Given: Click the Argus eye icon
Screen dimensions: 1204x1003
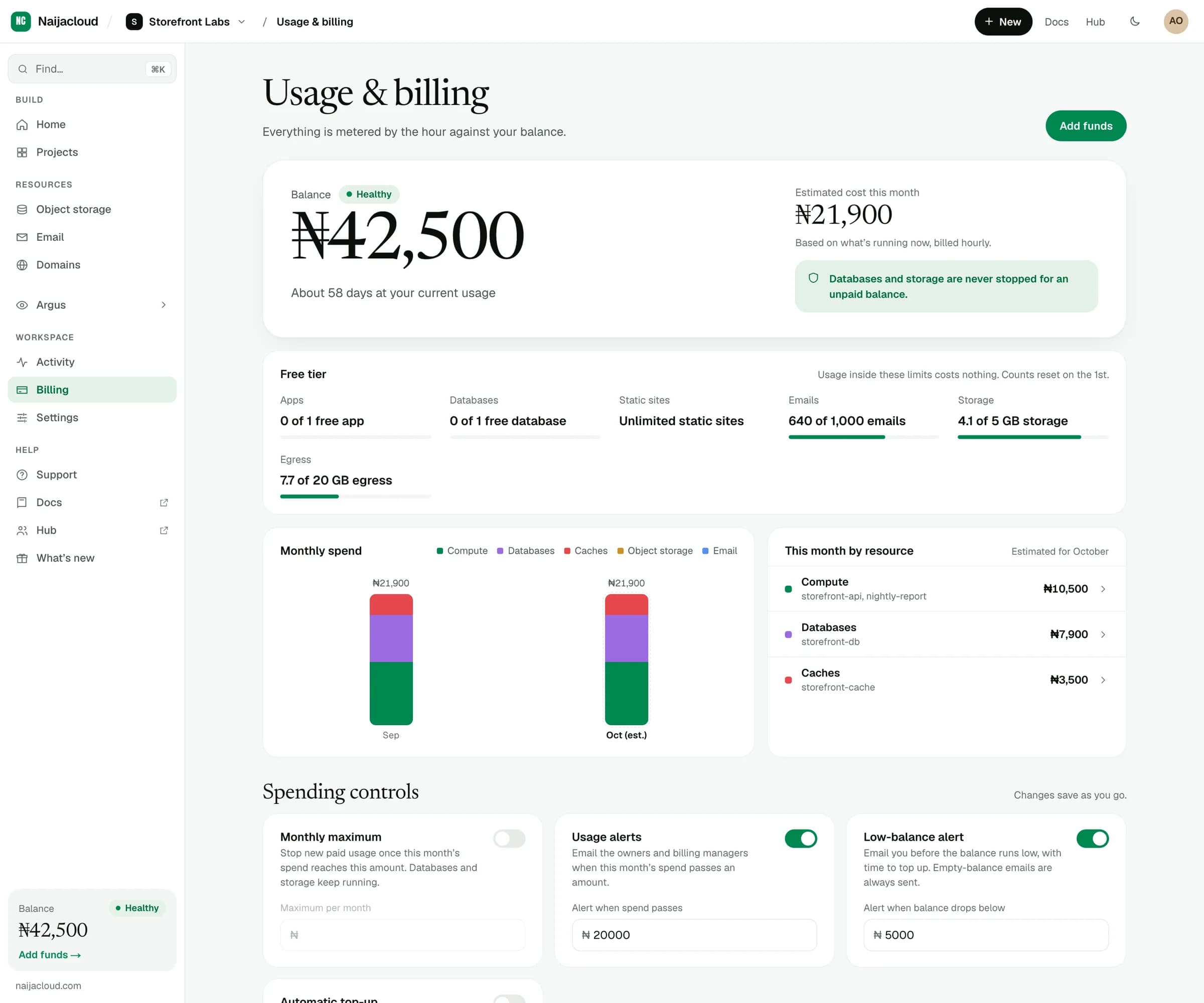Looking at the screenshot, I should click(22, 305).
